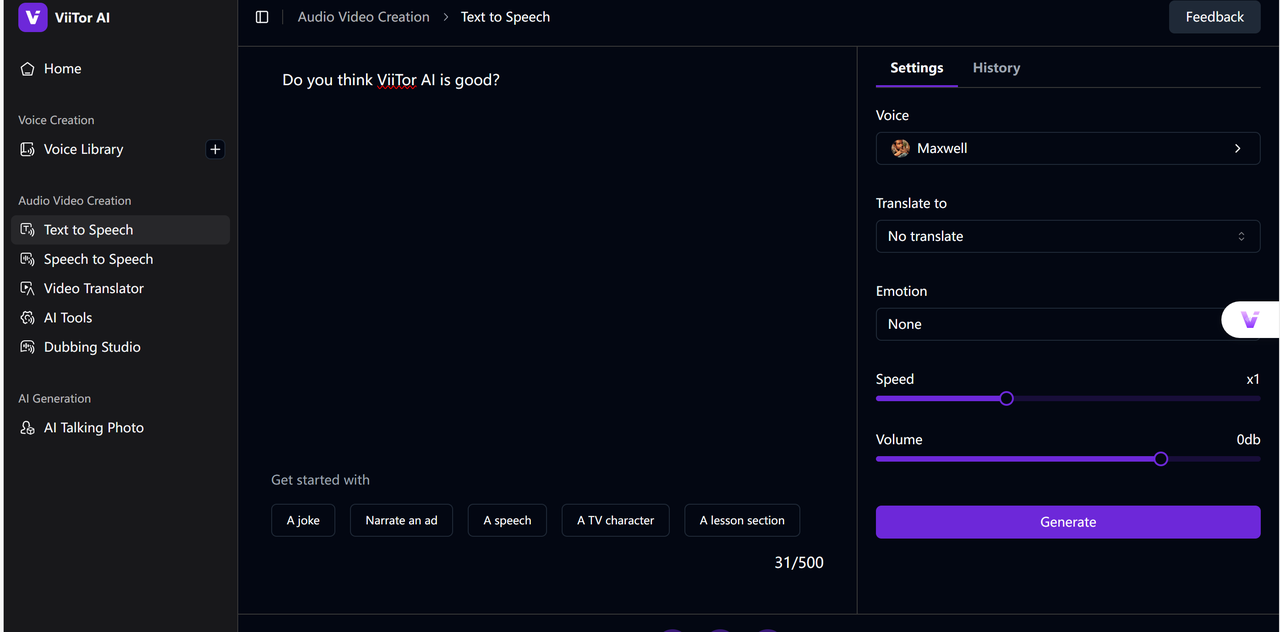Open the Video Translator tool
Viewport: 1280px width, 632px height.
point(93,288)
